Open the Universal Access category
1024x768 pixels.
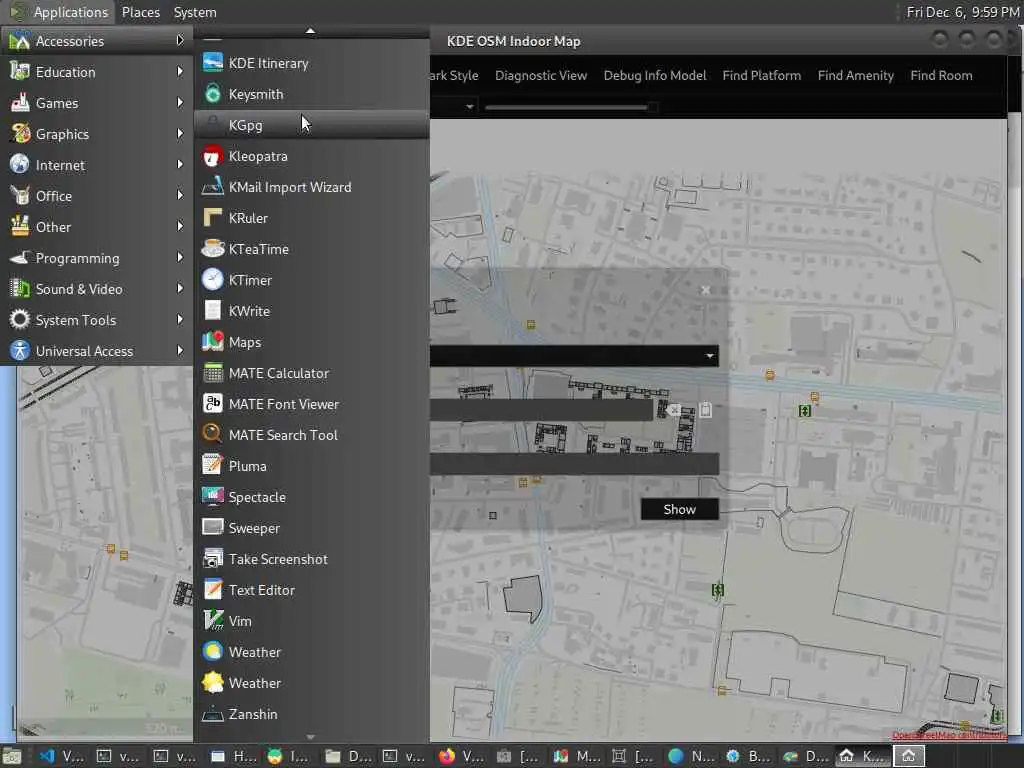[97, 351]
